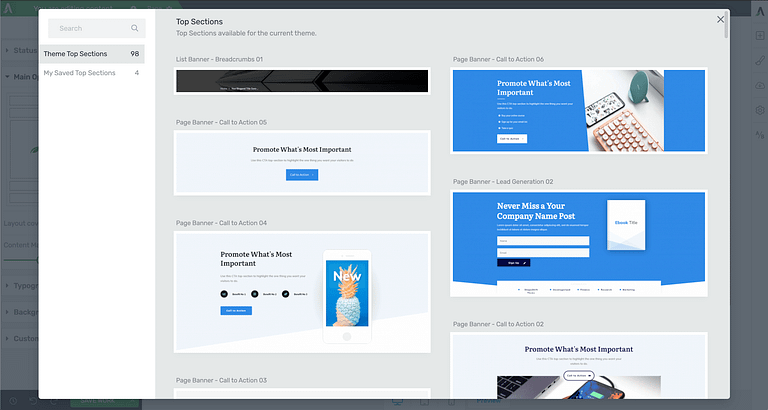The image size is (768, 410).
Task: Choose List Banner Breadcrumbs 01 template
Action: (302, 81)
